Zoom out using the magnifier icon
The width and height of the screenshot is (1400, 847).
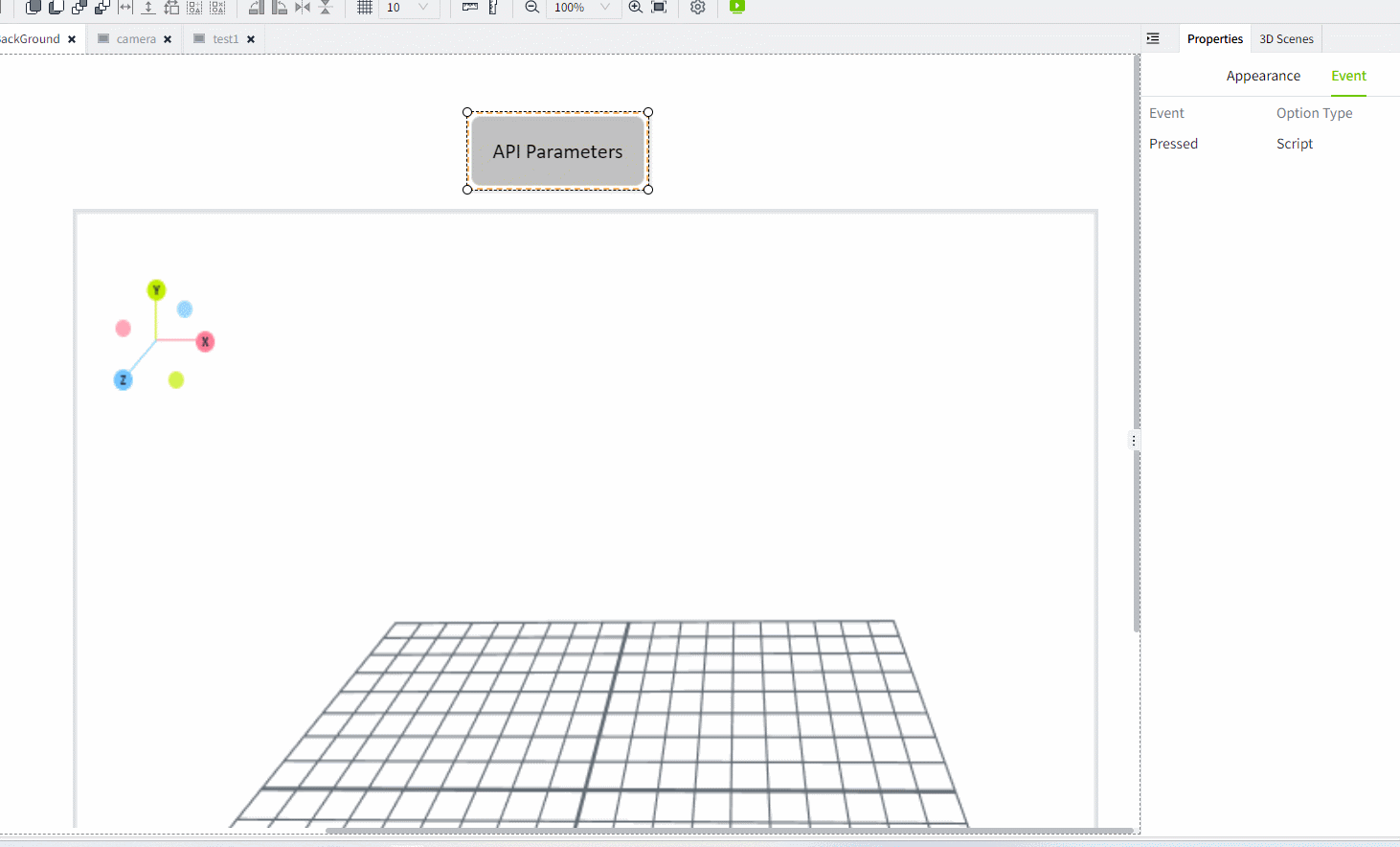click(531, 8)
